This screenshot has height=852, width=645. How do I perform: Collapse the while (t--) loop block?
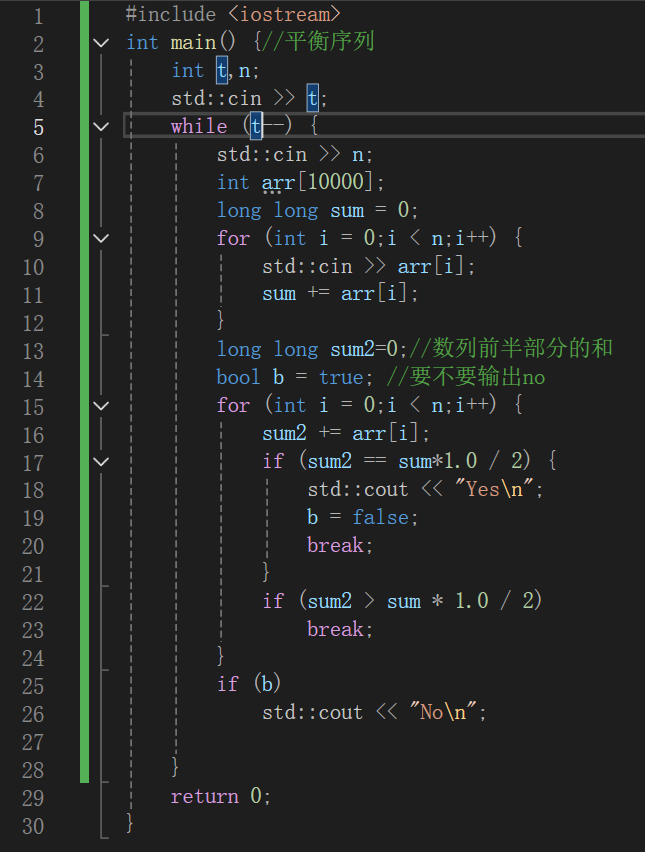(100, 127)
